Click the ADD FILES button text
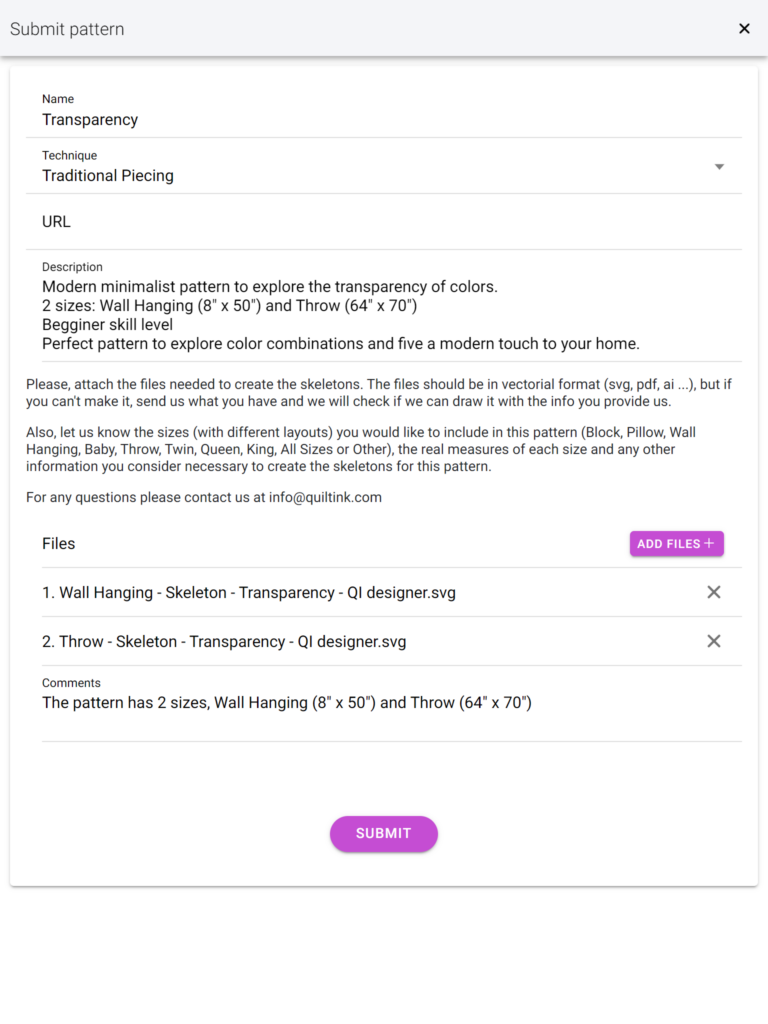The height and width of the screenshot is (1024, 768). 669,544
